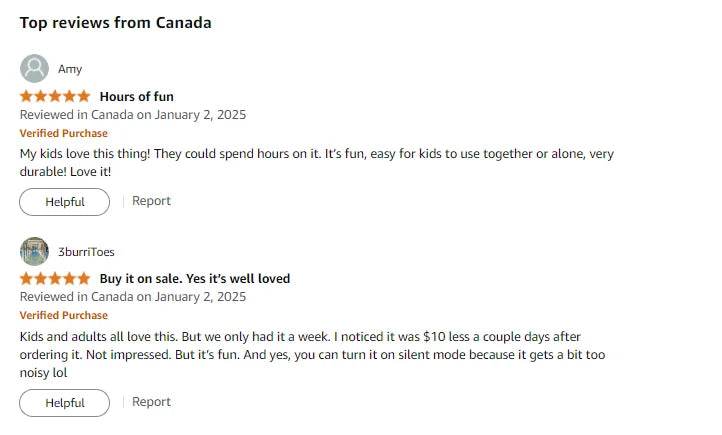Open "Buy it on sale. Yes it's well loved" title

(x=195, y=278)
